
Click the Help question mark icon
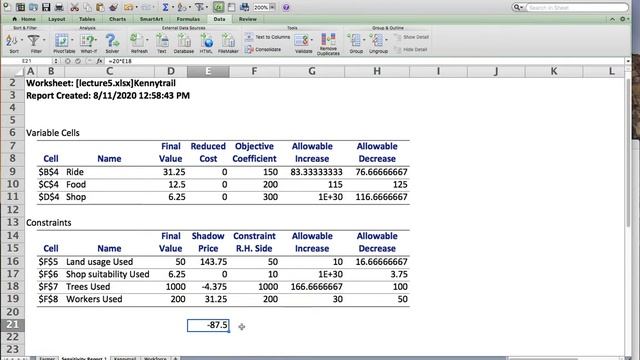[x=286, y=7]
